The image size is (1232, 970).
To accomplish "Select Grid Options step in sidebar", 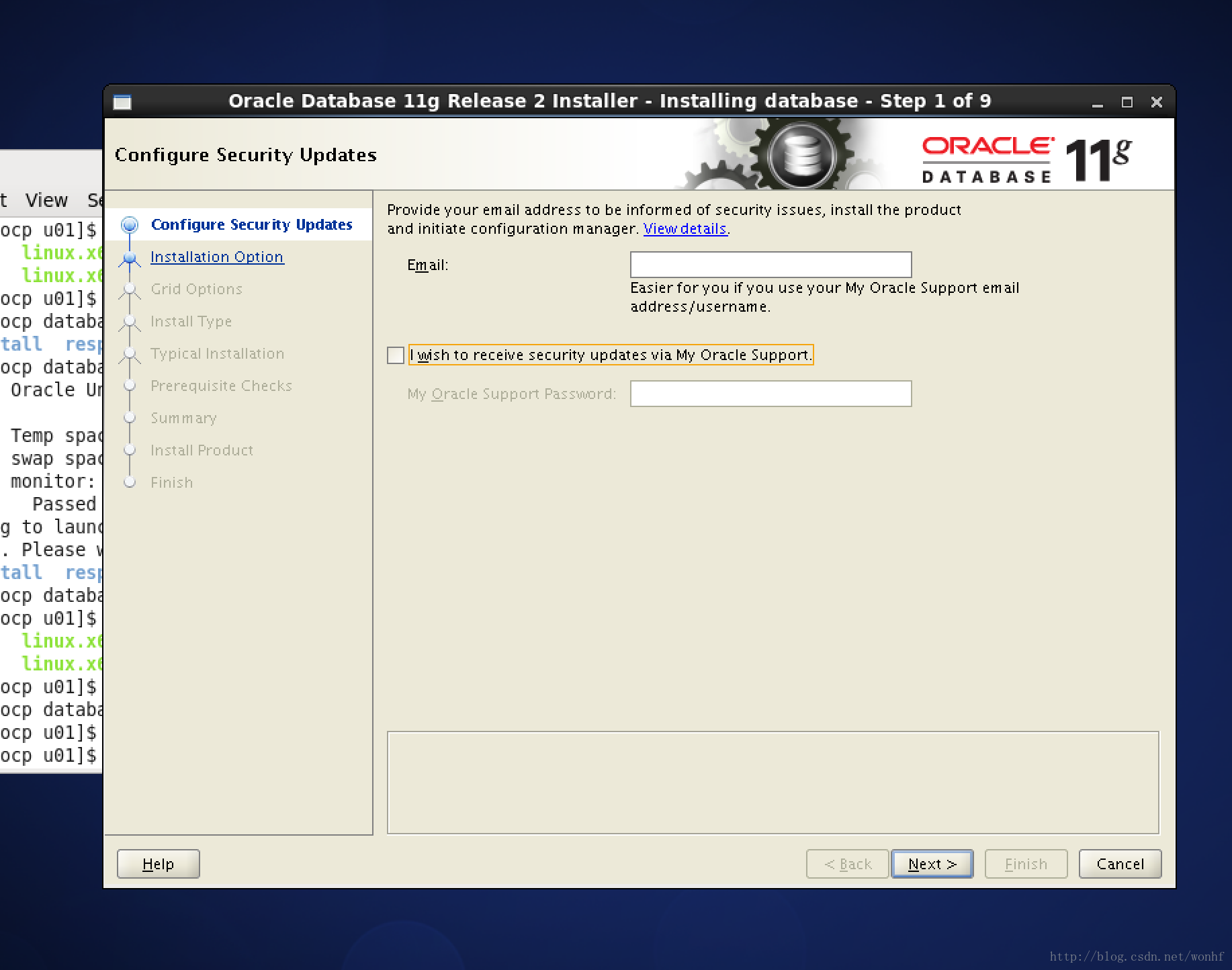I will coord(196,289).
